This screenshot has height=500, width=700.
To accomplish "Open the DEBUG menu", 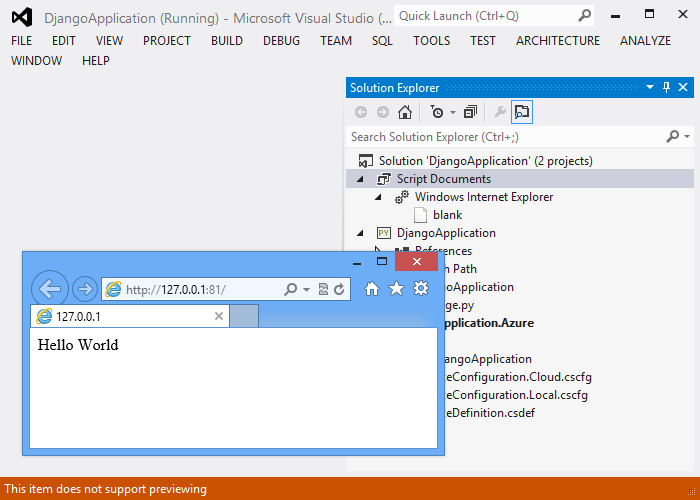I will (281, 41).
